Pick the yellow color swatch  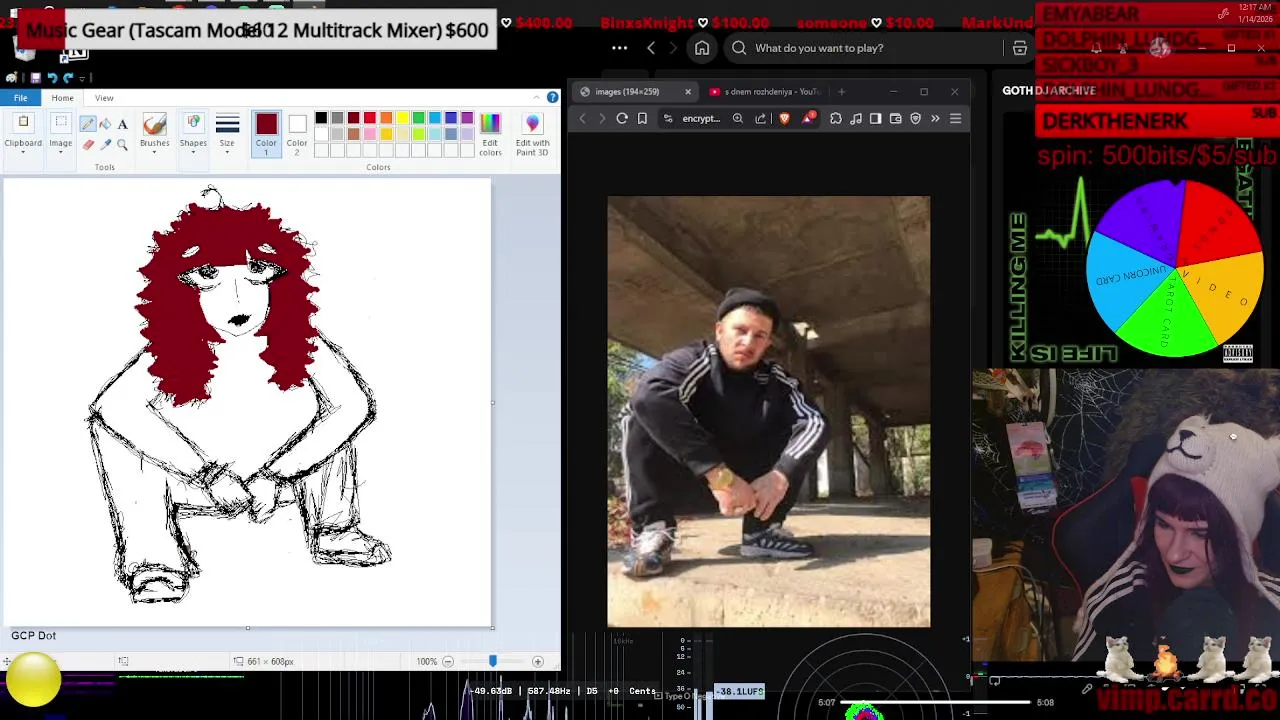402,118
